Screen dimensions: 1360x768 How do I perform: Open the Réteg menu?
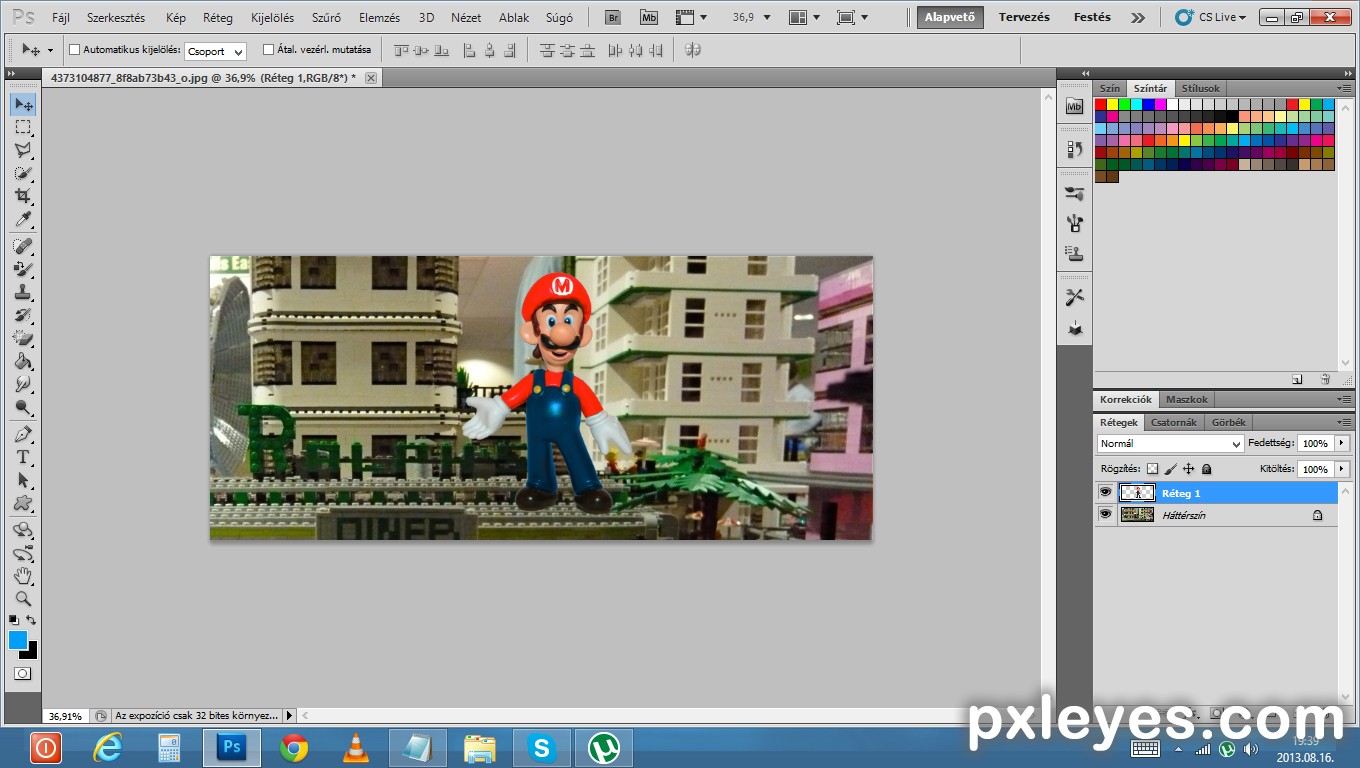click(x=218, y=18)
